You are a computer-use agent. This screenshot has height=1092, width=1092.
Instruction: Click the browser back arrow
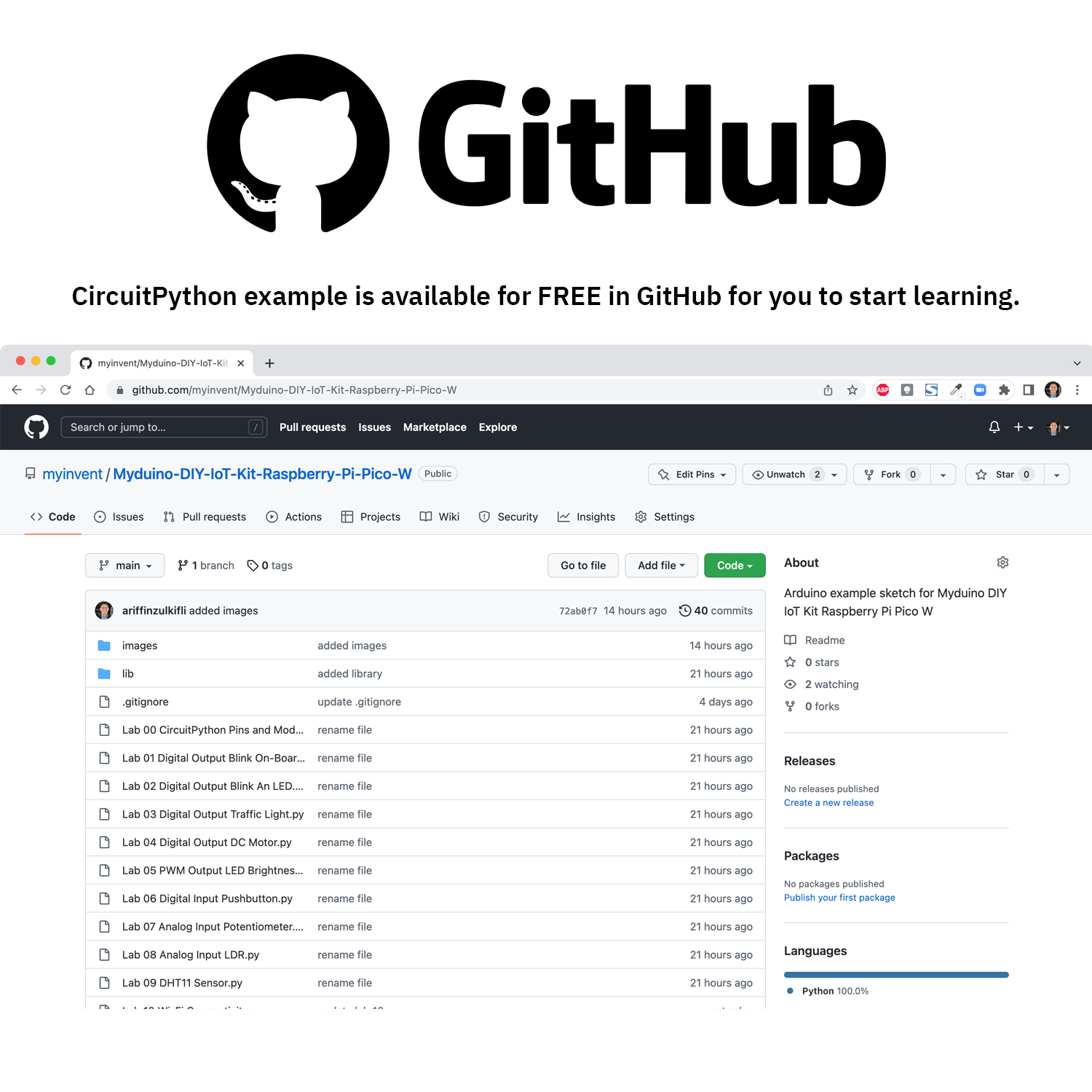(17, 390)
